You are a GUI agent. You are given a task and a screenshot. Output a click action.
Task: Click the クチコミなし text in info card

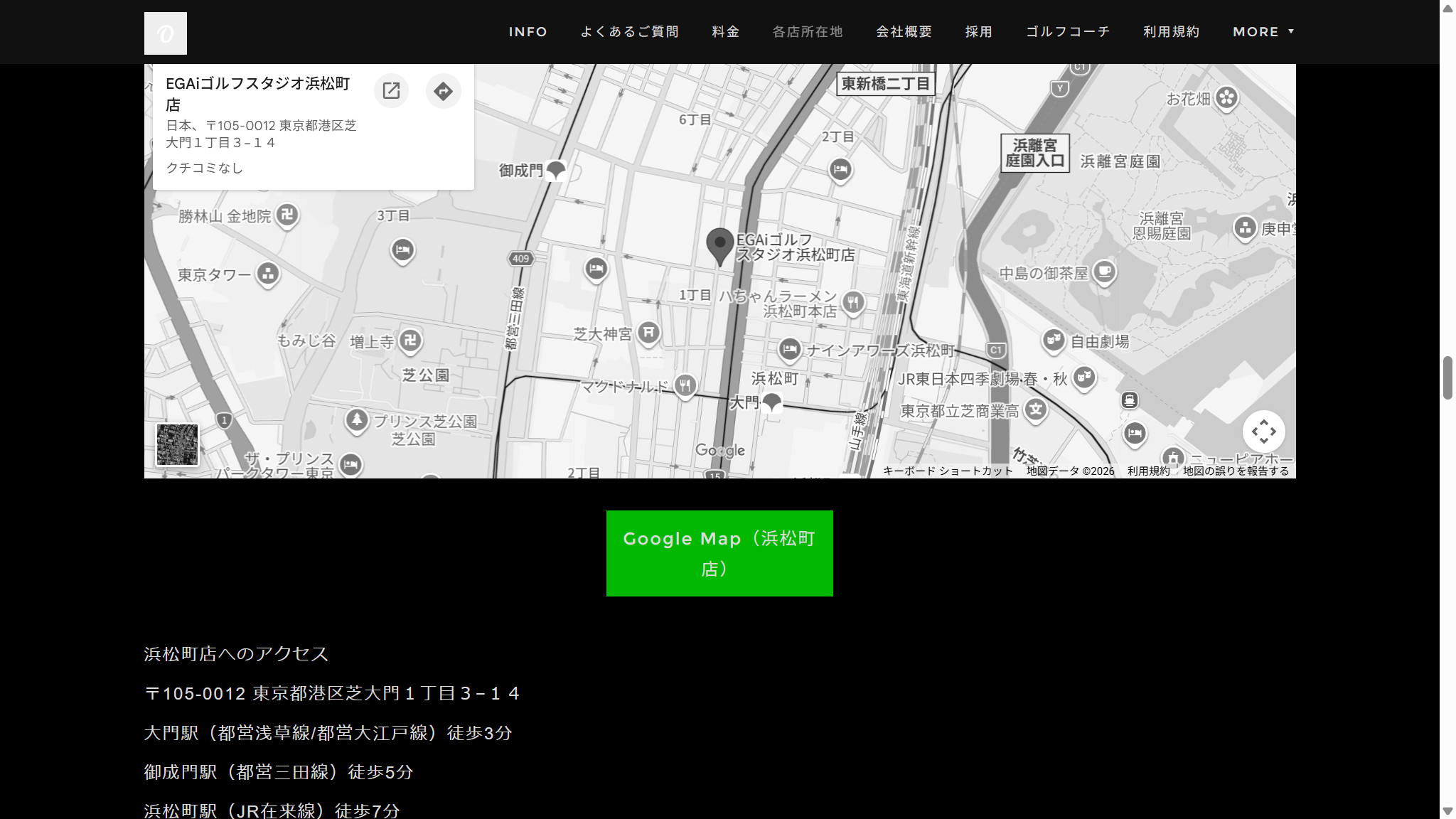[x=205, y=168]
